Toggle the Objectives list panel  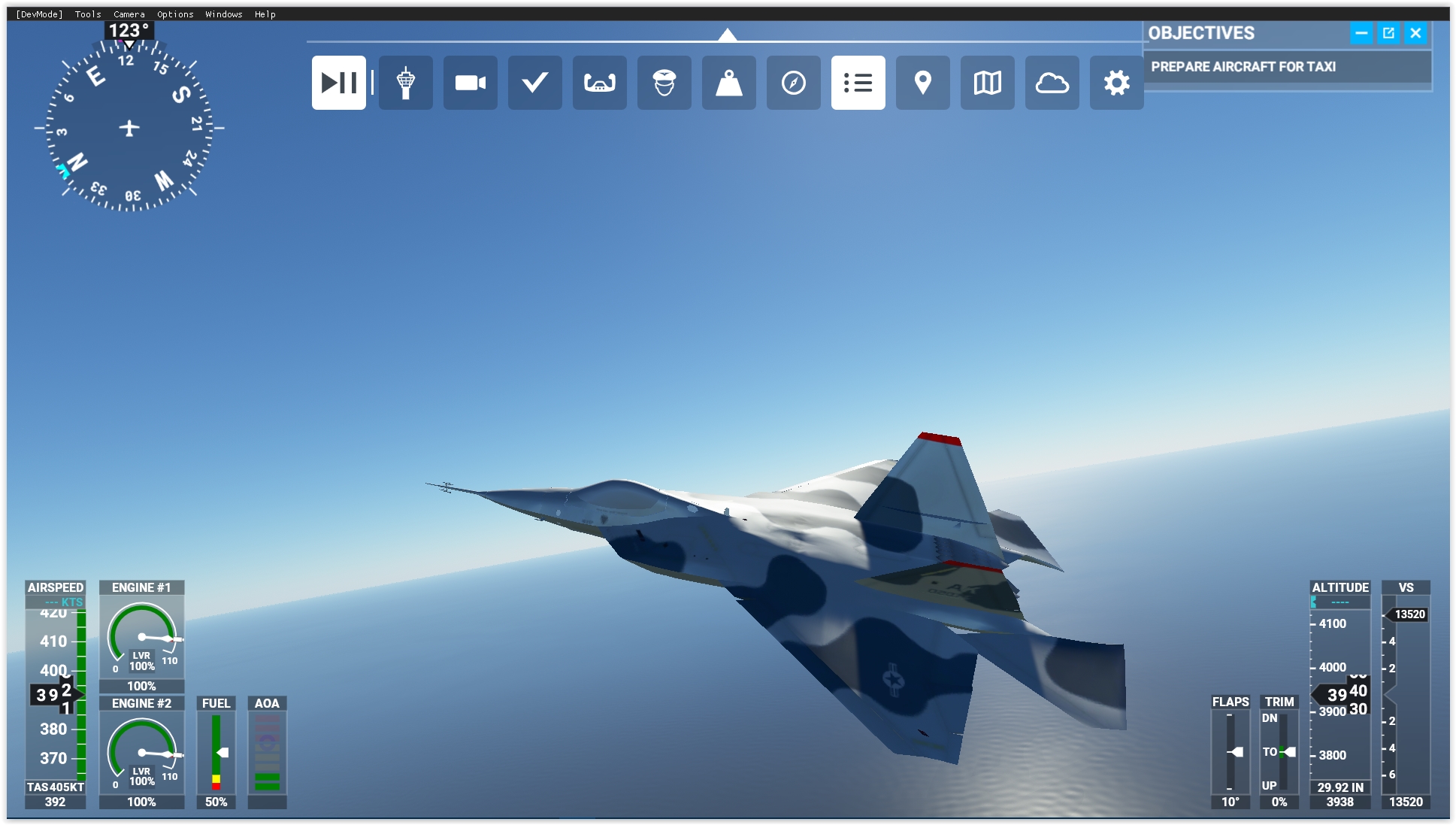click(858, 83)
